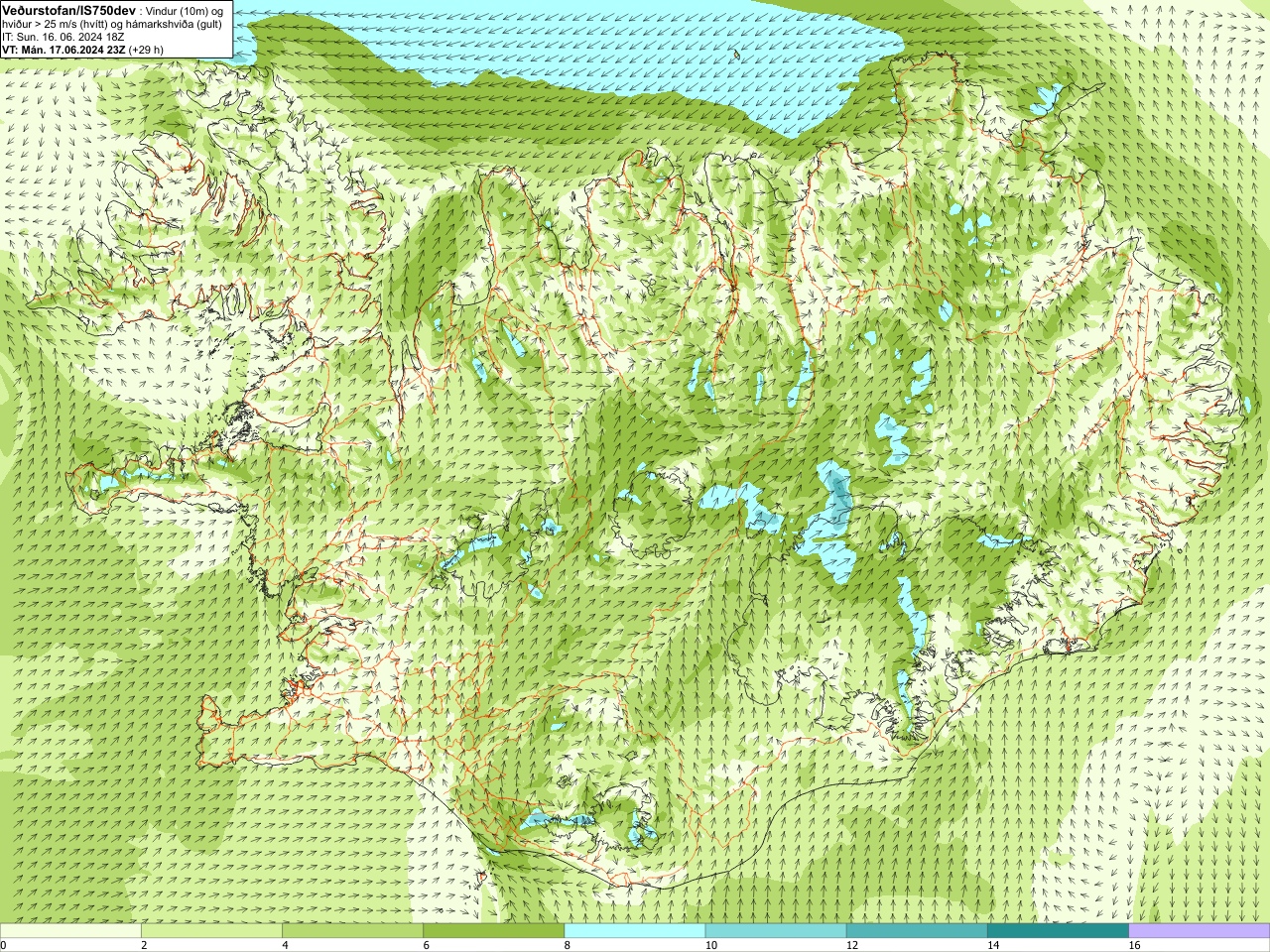Click the scale label '10'
Image resolution: width=1270 pixels, height=952 pixels.
(x=710, y=945)
